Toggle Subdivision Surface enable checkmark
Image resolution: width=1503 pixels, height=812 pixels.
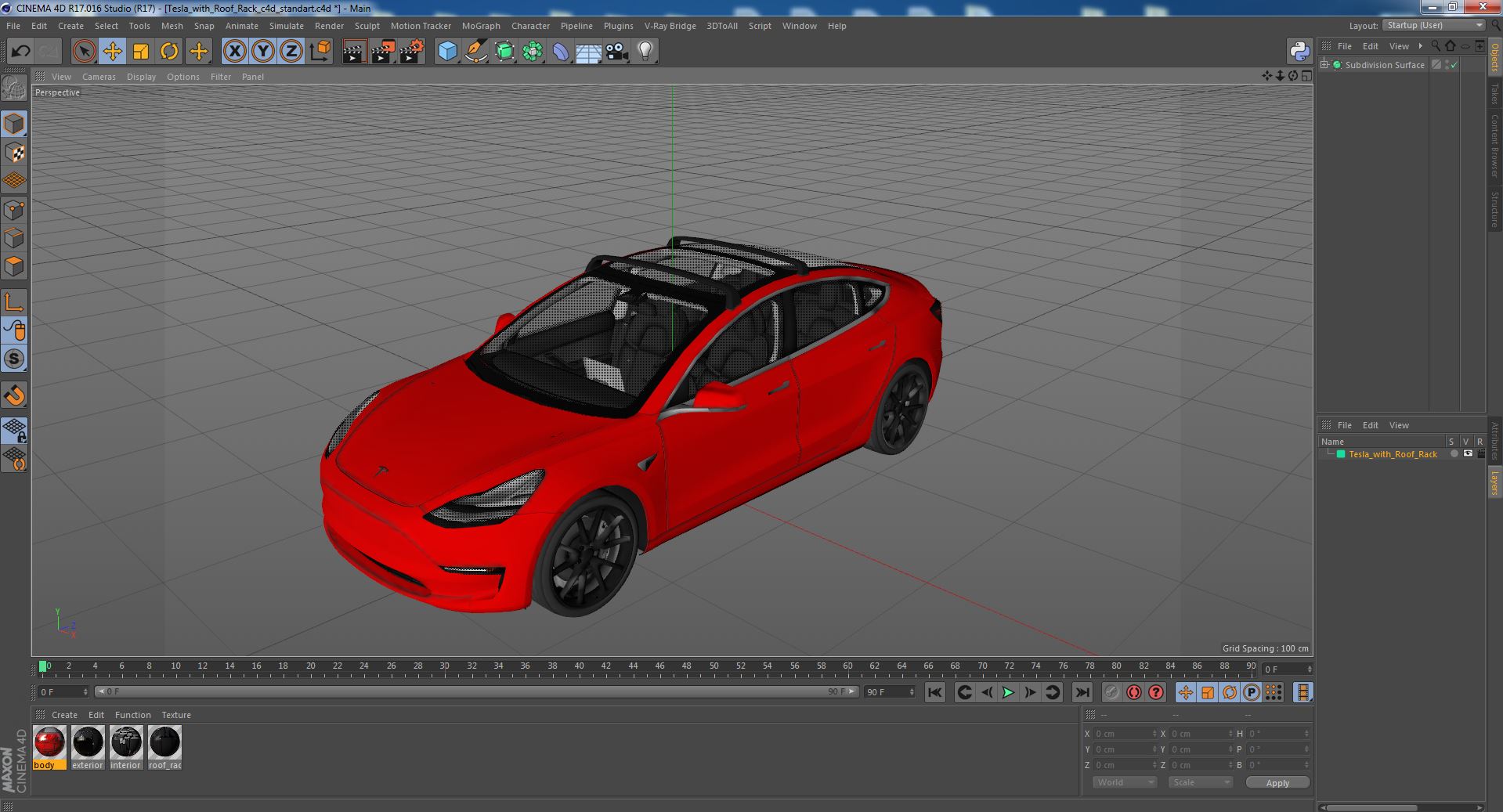pyautogui.click(x=1454, y=65)
